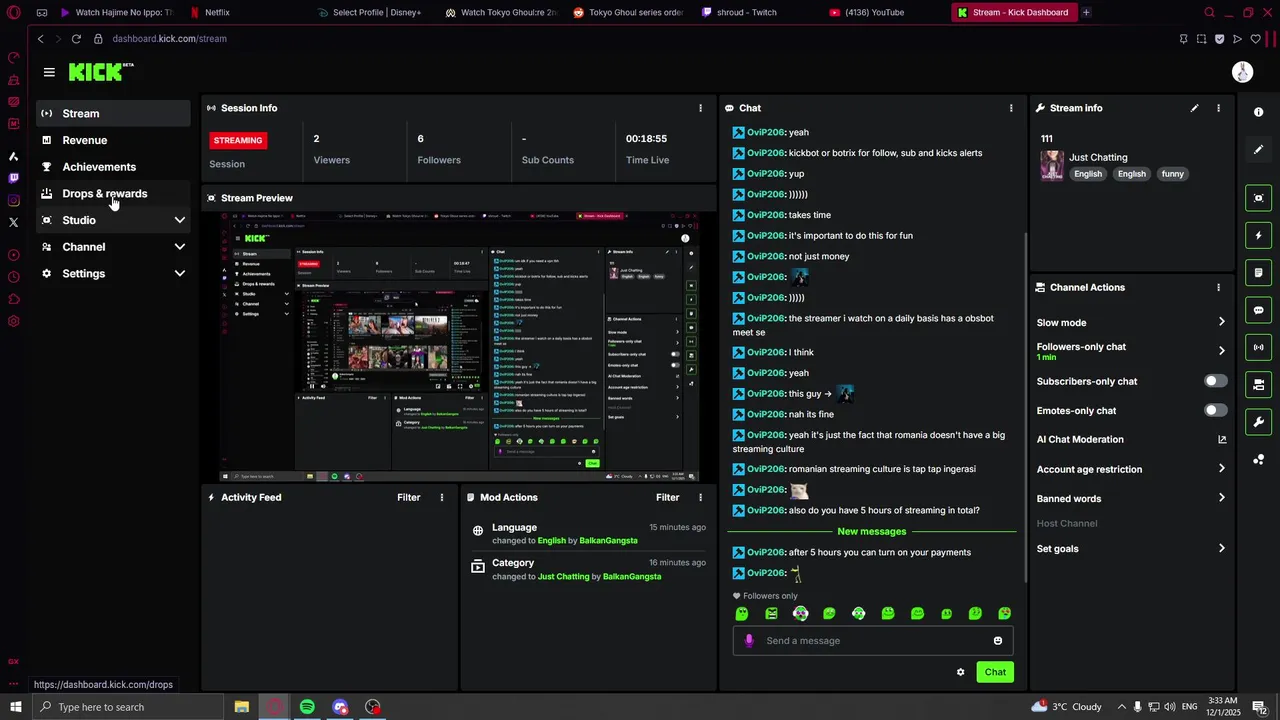
Task: Toggle the lightning bolt panel icon in right sidebar
Action: pyautogui.click(x=1258, y=235)
